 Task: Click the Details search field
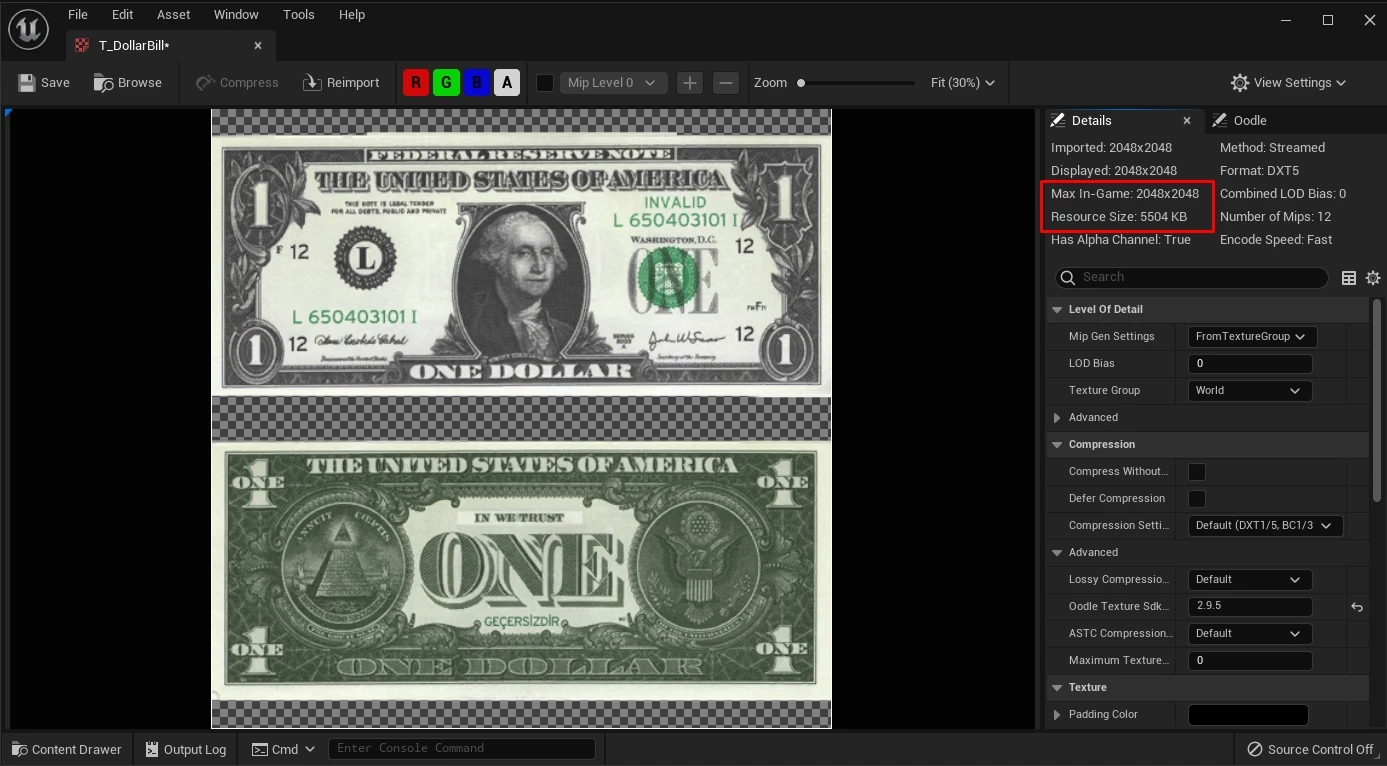[x=1191, y=277]
